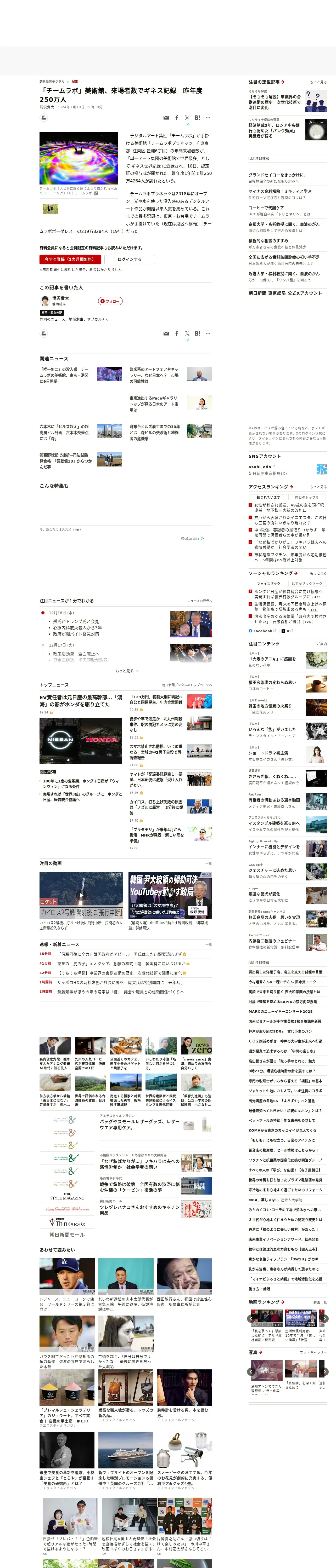Click previous arrow on 動画ランキング carousel
This screenshot has height=1568, width=336.
(x=251, y=1318)
